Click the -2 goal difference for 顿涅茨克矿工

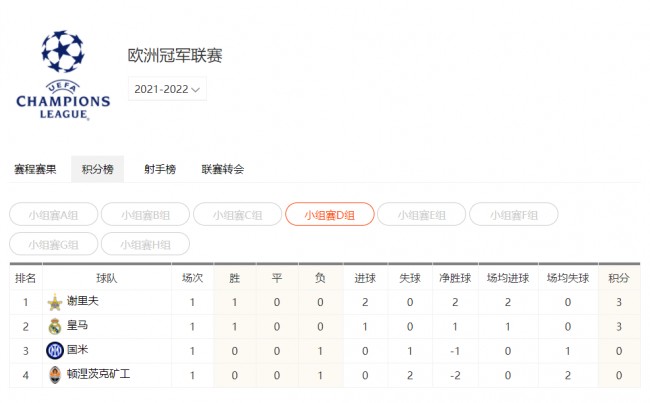pos(455,375)
